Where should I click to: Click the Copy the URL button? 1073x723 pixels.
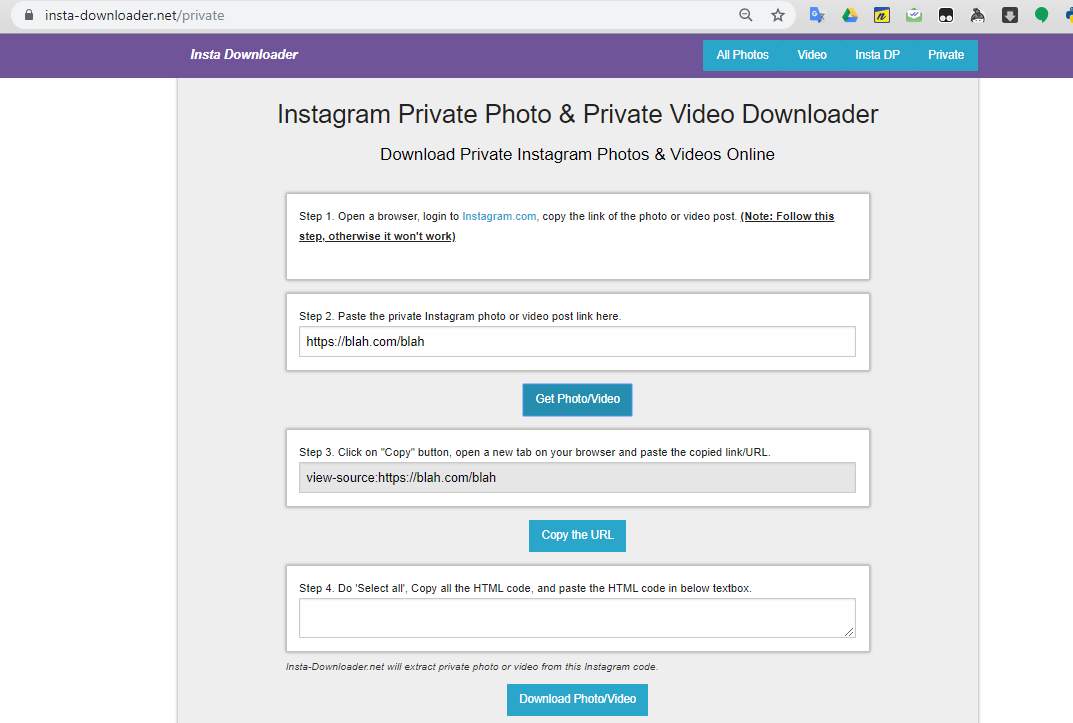point(578,536)
